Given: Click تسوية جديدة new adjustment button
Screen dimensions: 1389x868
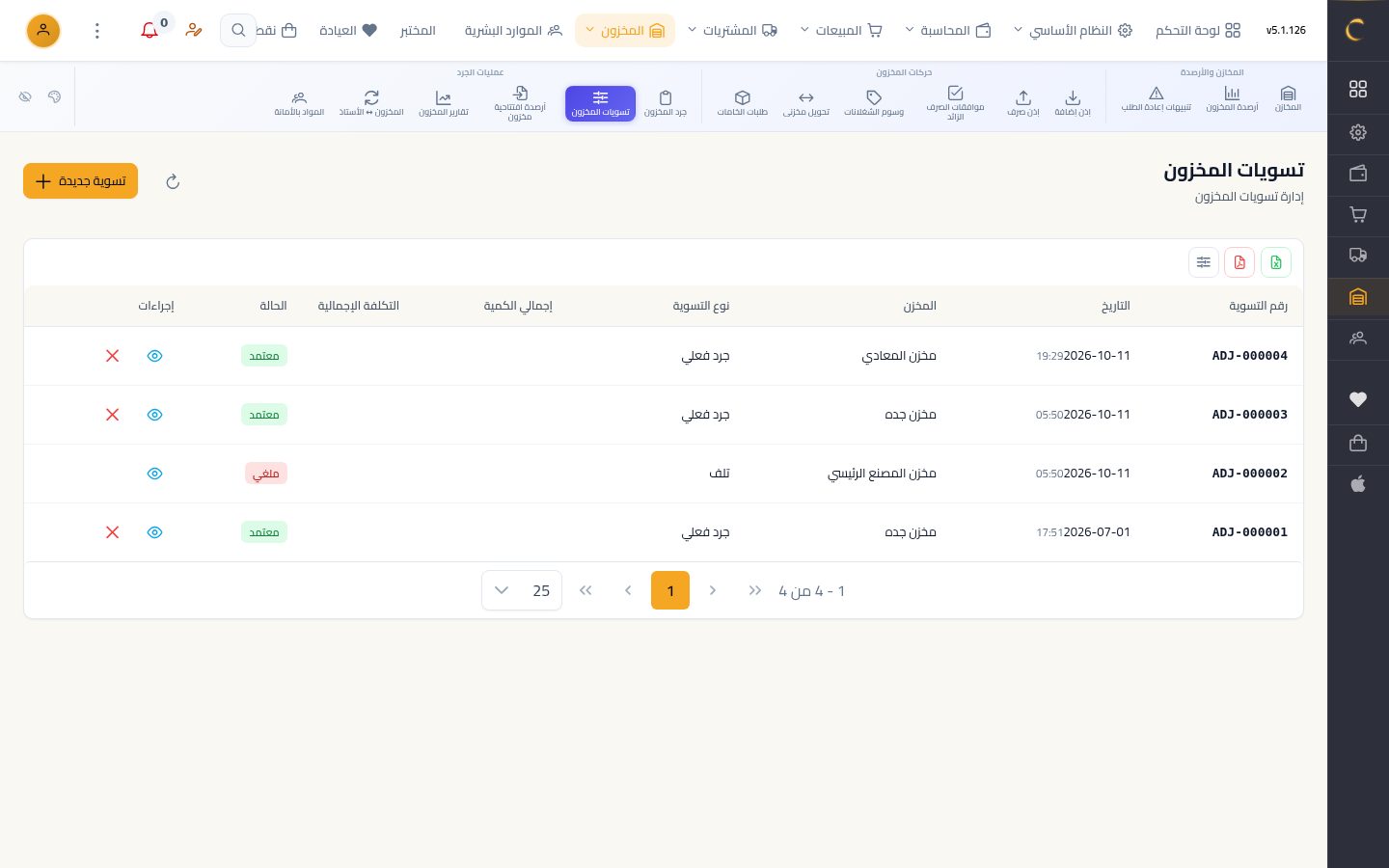Looking at the screenshot, I should [x=81, y=181].
